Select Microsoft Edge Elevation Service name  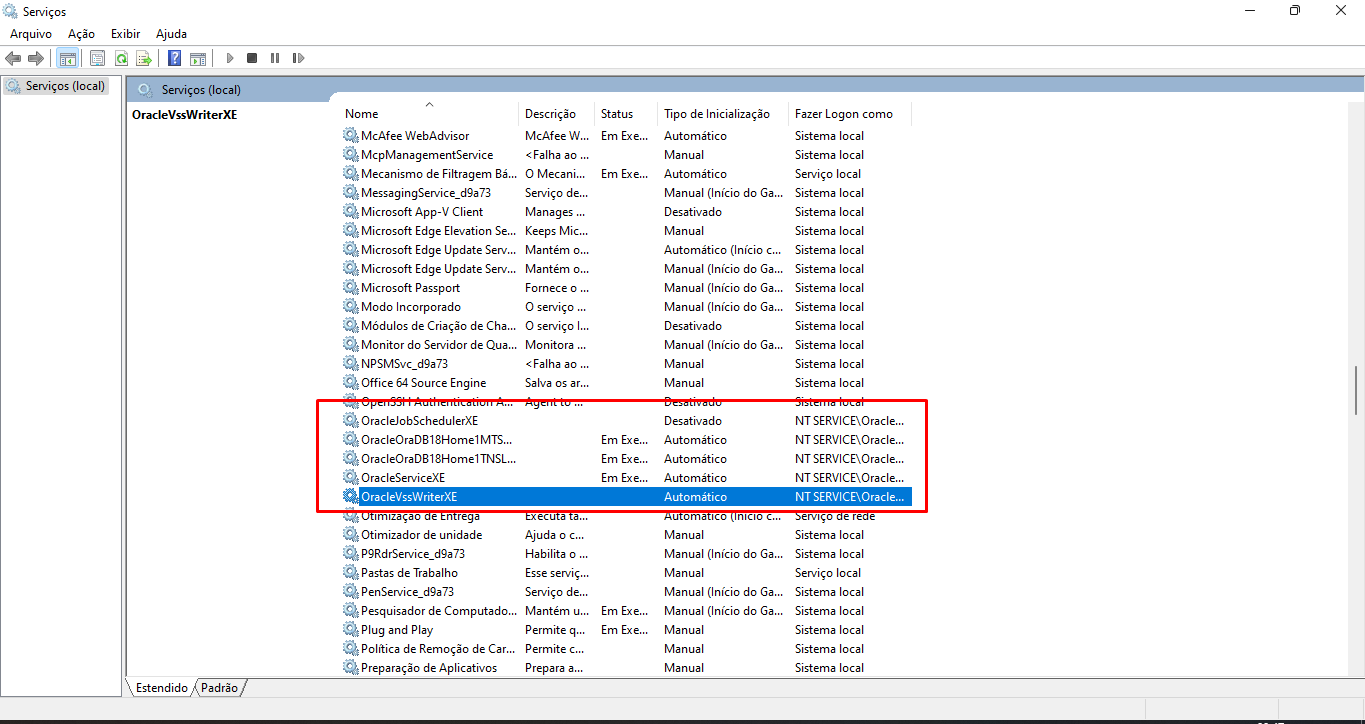(x=439, y=231)
